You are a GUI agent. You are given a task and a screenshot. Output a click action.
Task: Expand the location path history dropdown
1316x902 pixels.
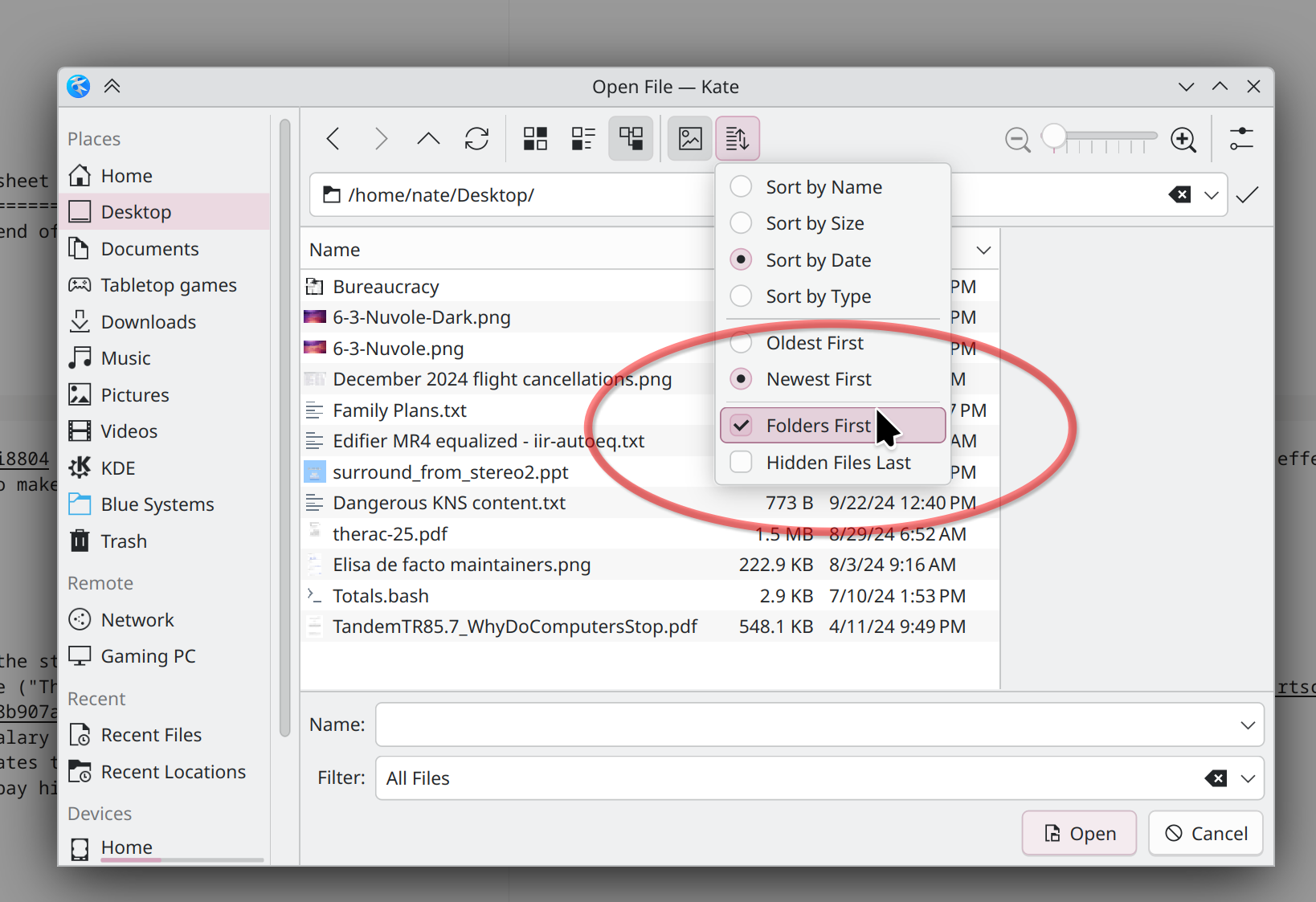coord(1212,195)
